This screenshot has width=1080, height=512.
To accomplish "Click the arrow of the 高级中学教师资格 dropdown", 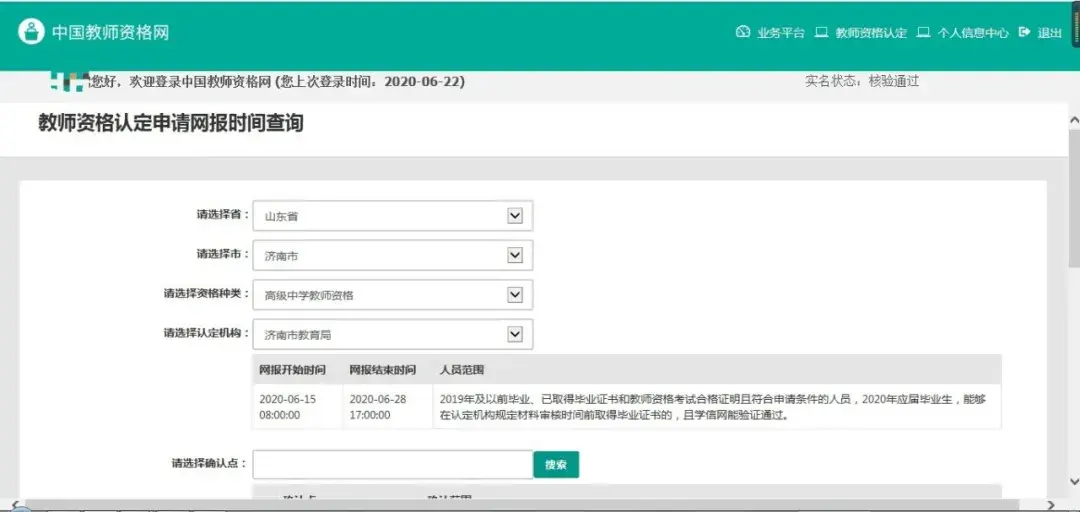I will 515,294.
